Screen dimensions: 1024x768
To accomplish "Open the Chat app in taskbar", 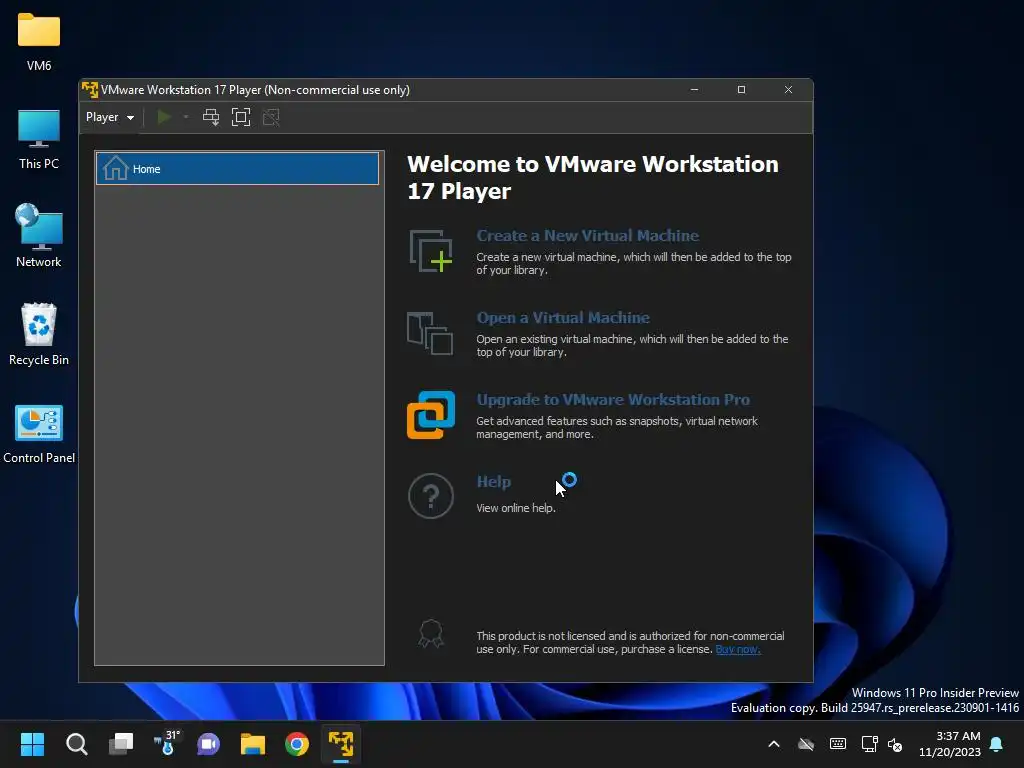I will (x=209, y=744).
